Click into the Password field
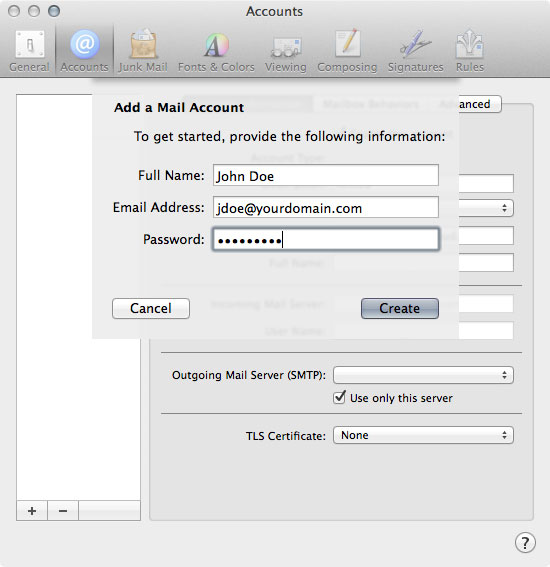Screen dimensions: 550x567 326,239
